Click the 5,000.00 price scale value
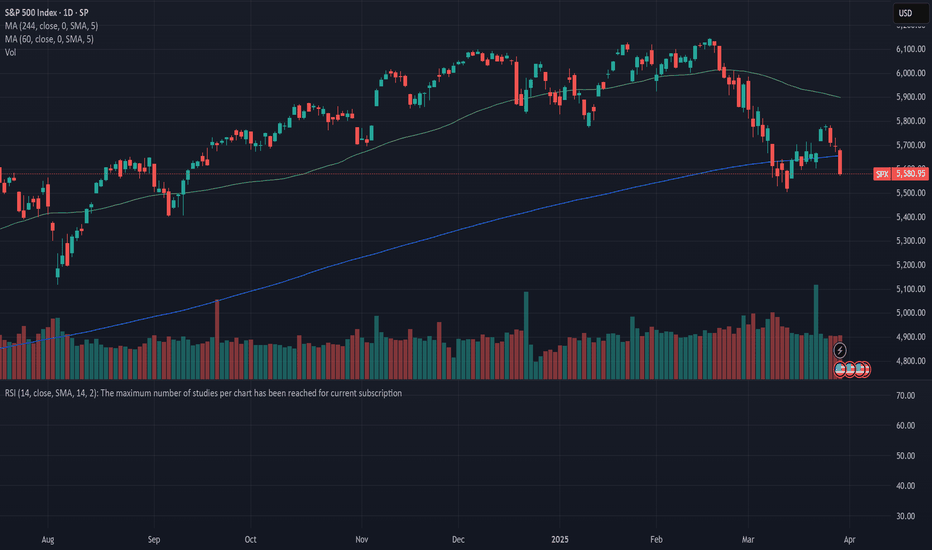The height and width of the screenshot is (550, 932). [911, 313]
